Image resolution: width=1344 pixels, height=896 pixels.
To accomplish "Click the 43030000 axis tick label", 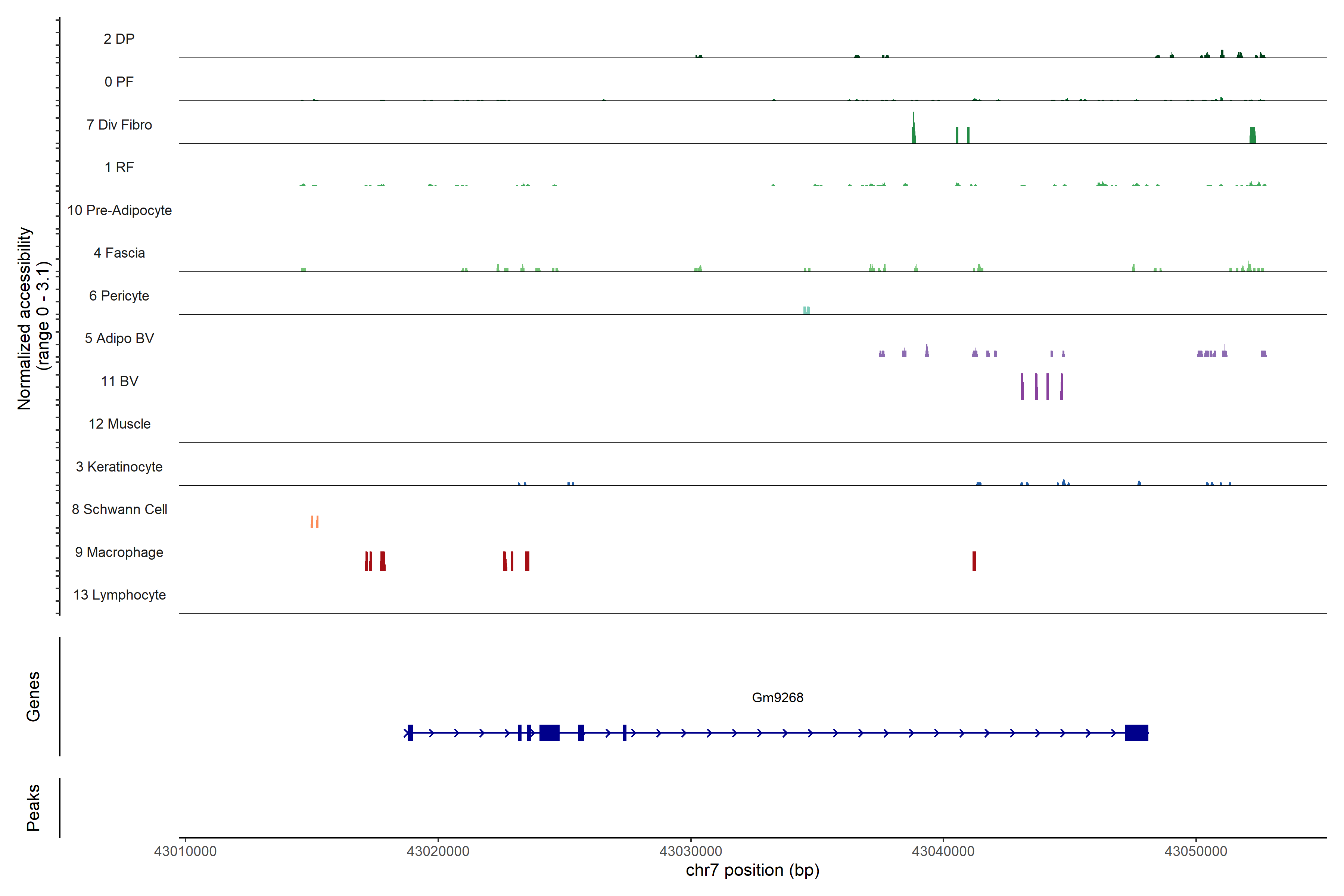I will (x=690, y=851).
